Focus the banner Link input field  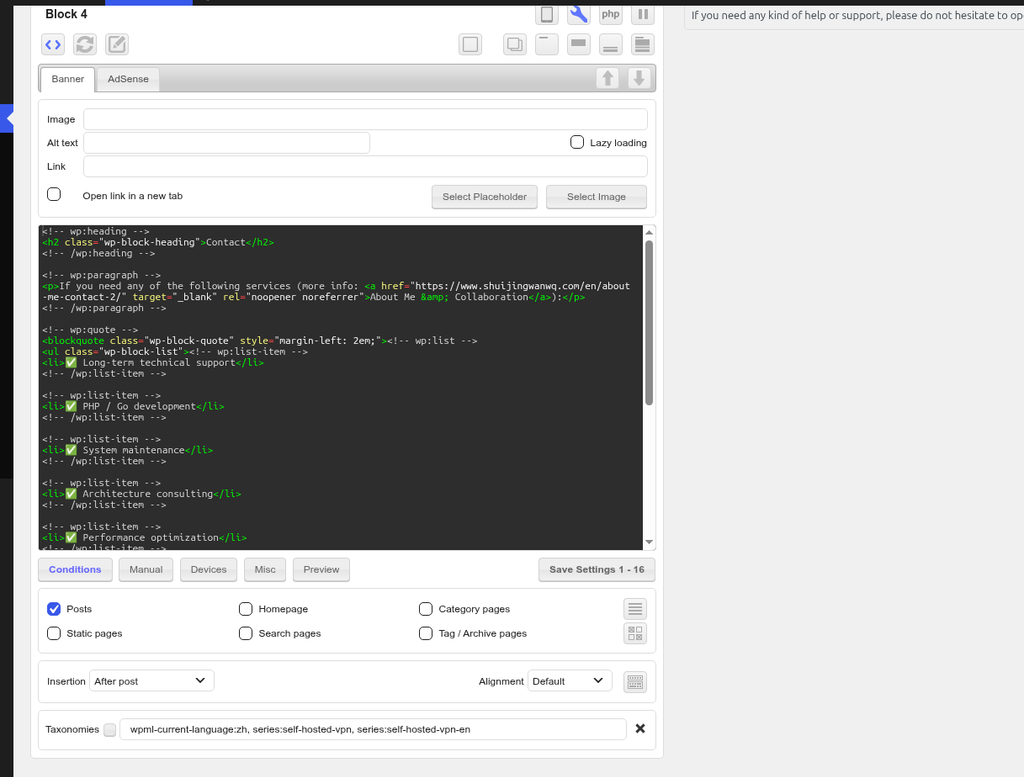366,166
